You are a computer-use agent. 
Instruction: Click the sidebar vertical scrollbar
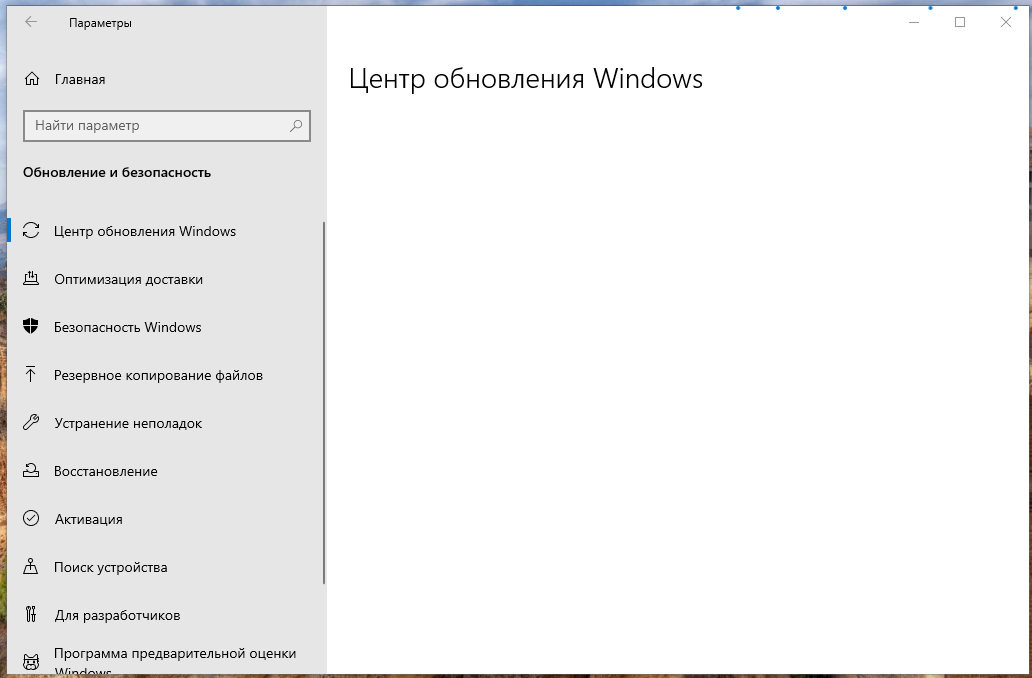click(324, 403)
